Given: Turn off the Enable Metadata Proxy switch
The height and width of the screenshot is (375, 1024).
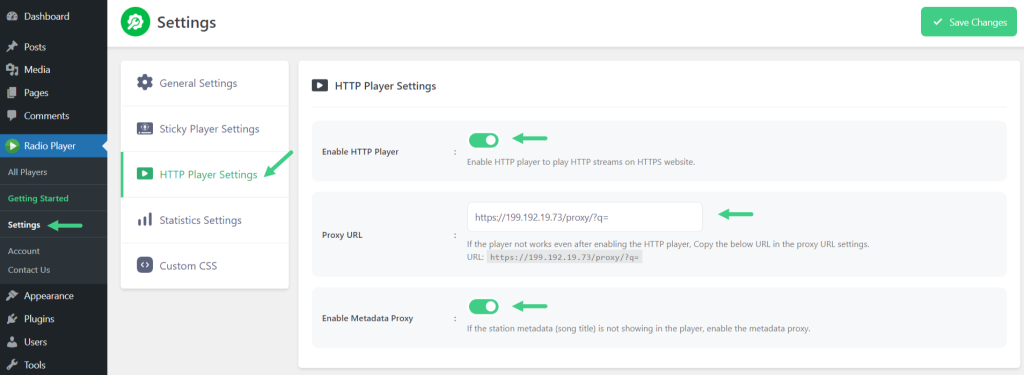Looking at the screenshot, I should [483, 306].
